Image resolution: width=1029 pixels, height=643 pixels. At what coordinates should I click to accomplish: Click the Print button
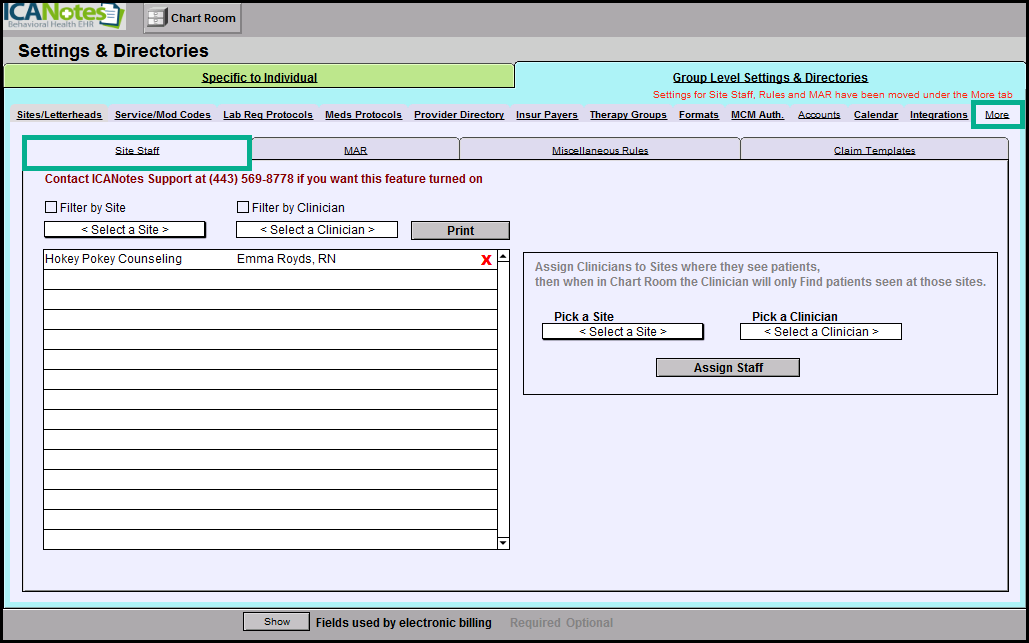(x=460, y=230)
